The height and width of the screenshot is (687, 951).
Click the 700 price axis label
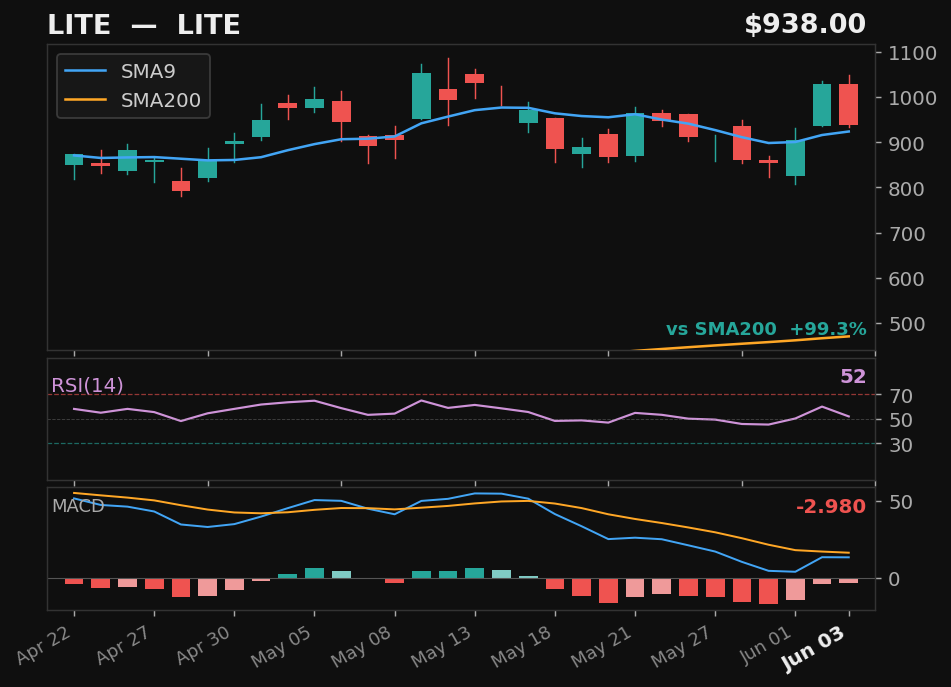[906, 234]
